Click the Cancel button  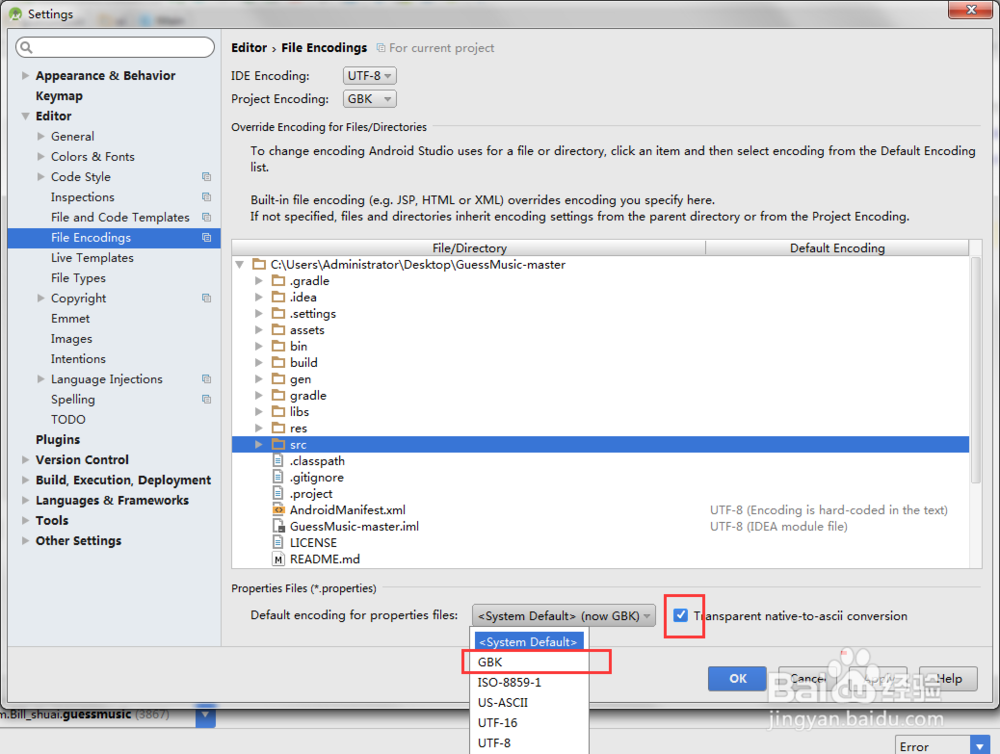click(x=808, y=679)
